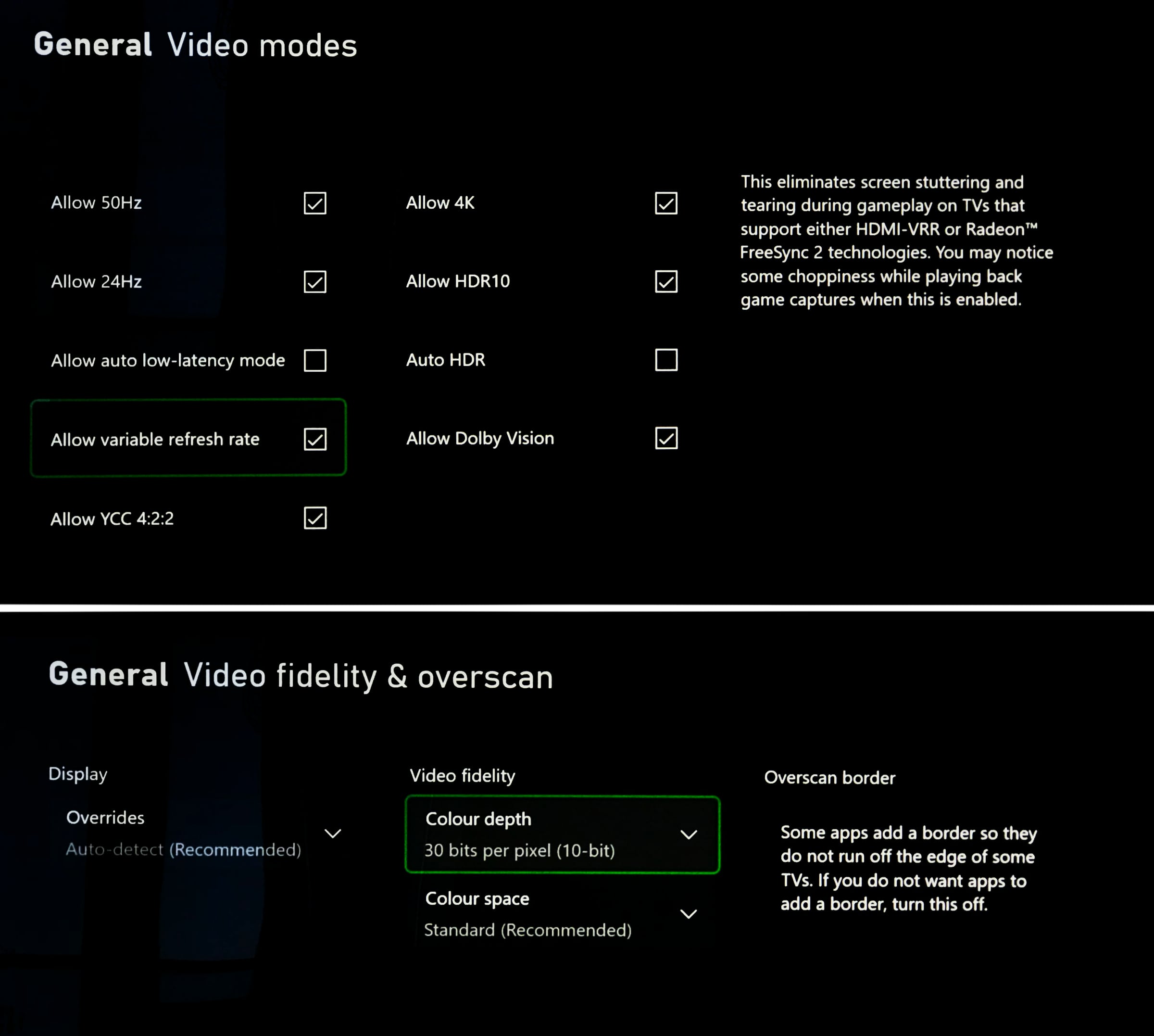The image size is (1154, 1036).
Task: Click the overscan border description text
Action: point(908,869)
